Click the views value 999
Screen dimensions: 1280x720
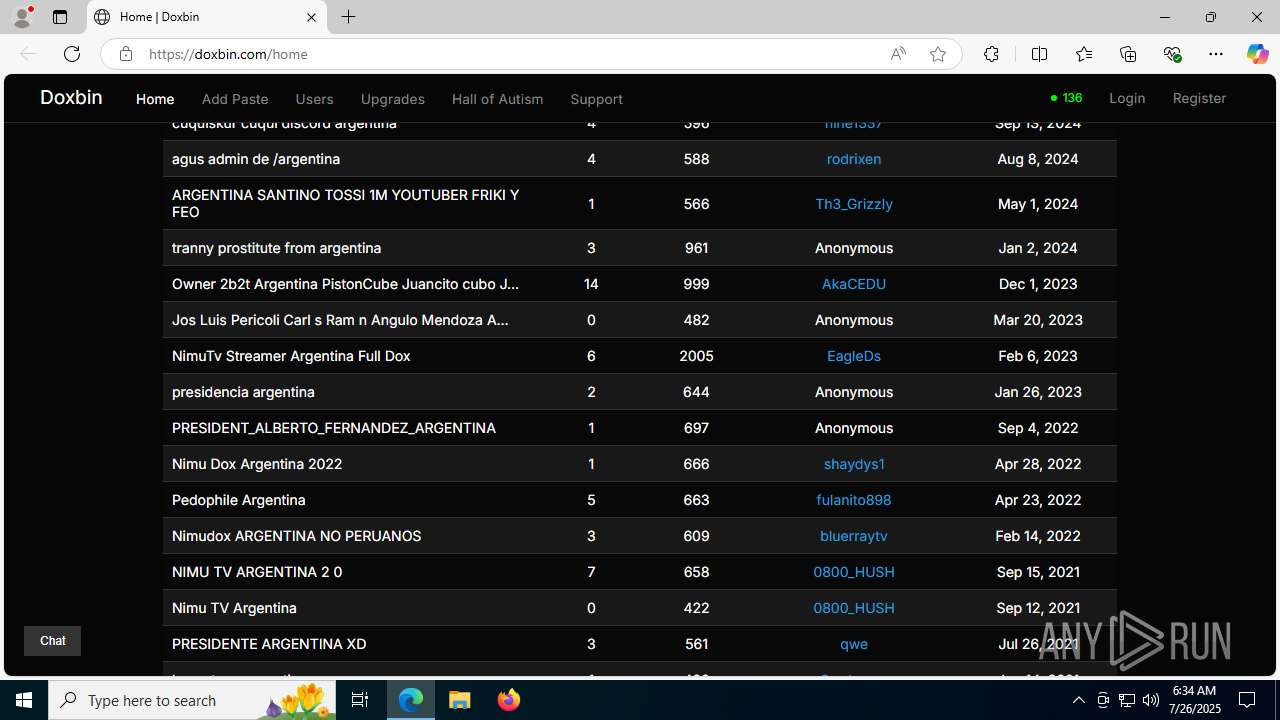pos(696,284)
